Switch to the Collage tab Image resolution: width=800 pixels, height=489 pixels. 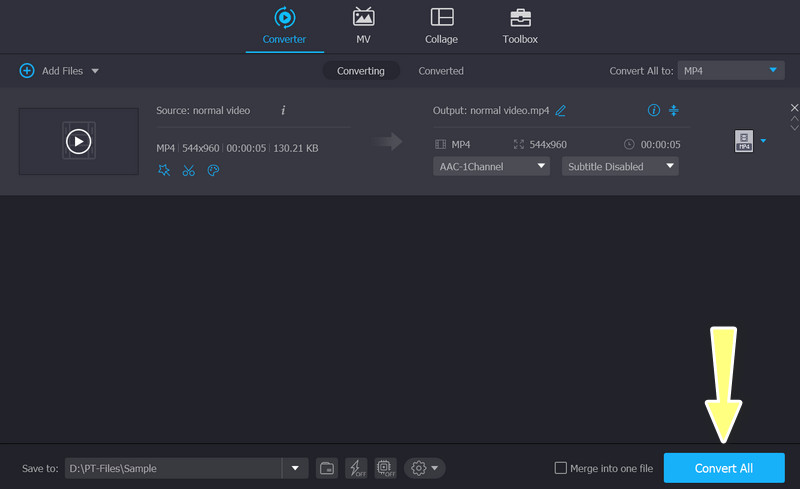click(x=441, y=26)
